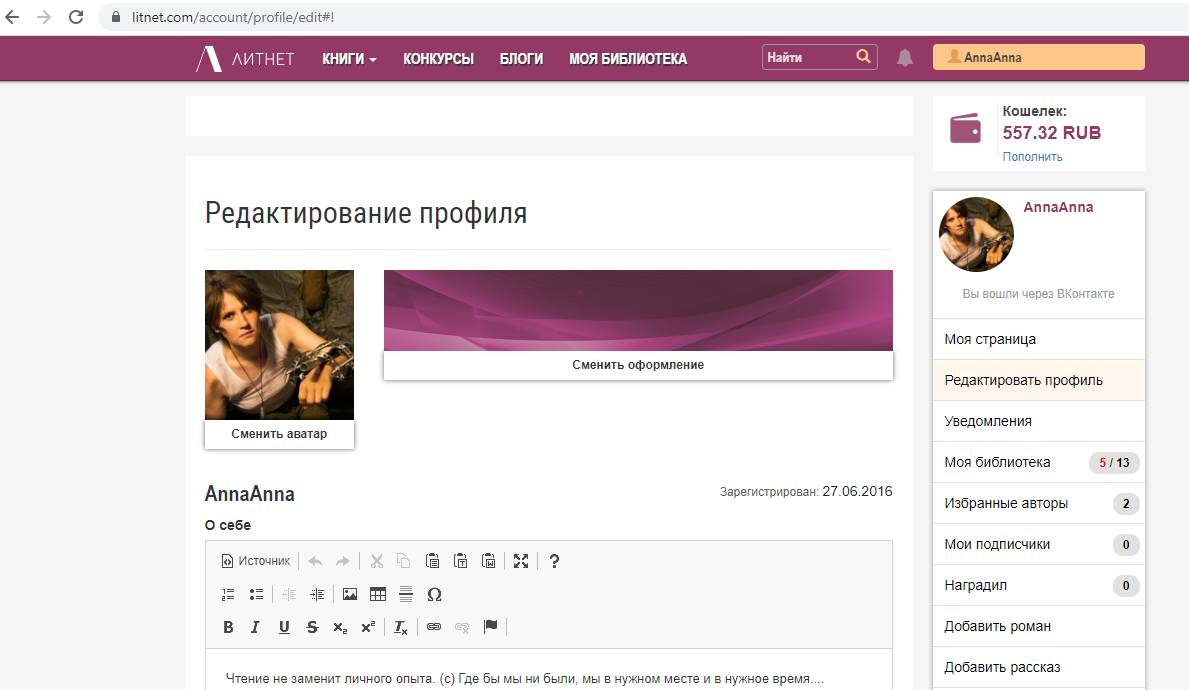Open the AnnaAnna user account menu
Image resolution: width=1189 pixels, height=690 pixels.
1038,58
